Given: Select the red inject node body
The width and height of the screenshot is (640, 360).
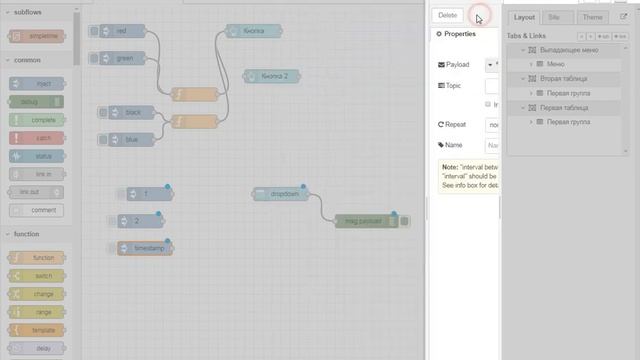Looking at the screenshot, I should click(x=122, y=31).
